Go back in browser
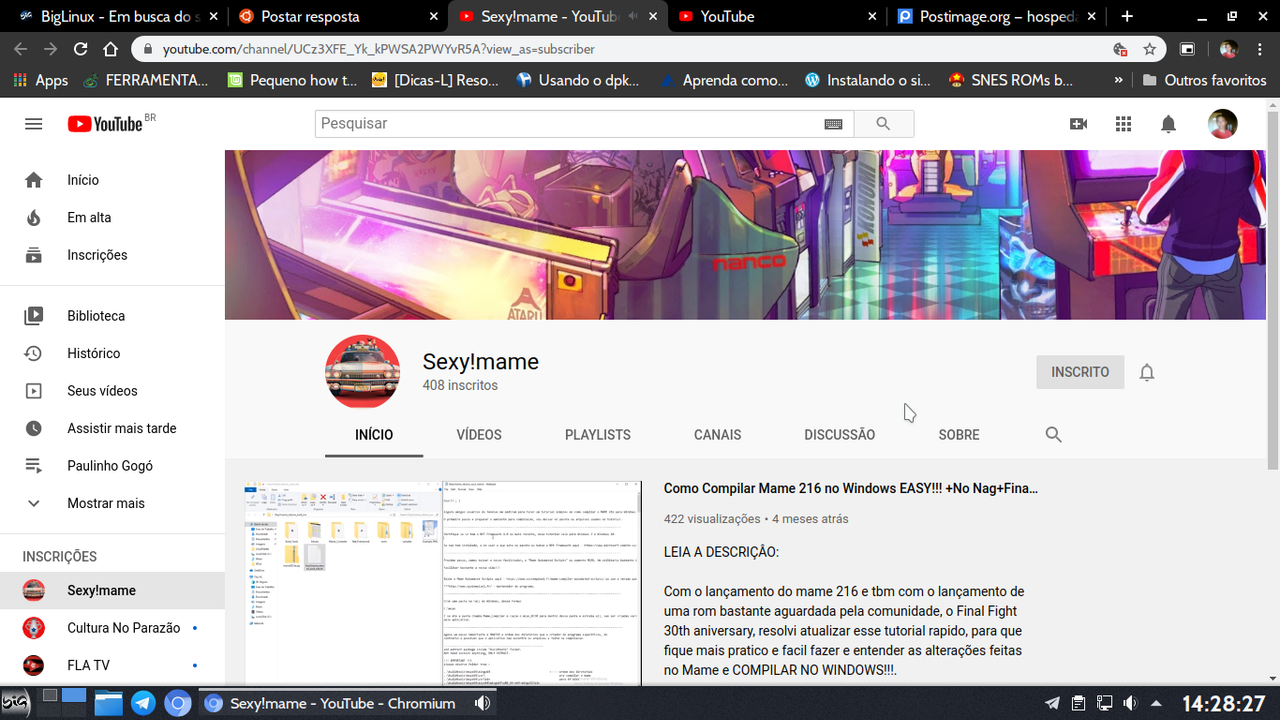This screenshot has width=1280, height=720. [x=21, y=49]
